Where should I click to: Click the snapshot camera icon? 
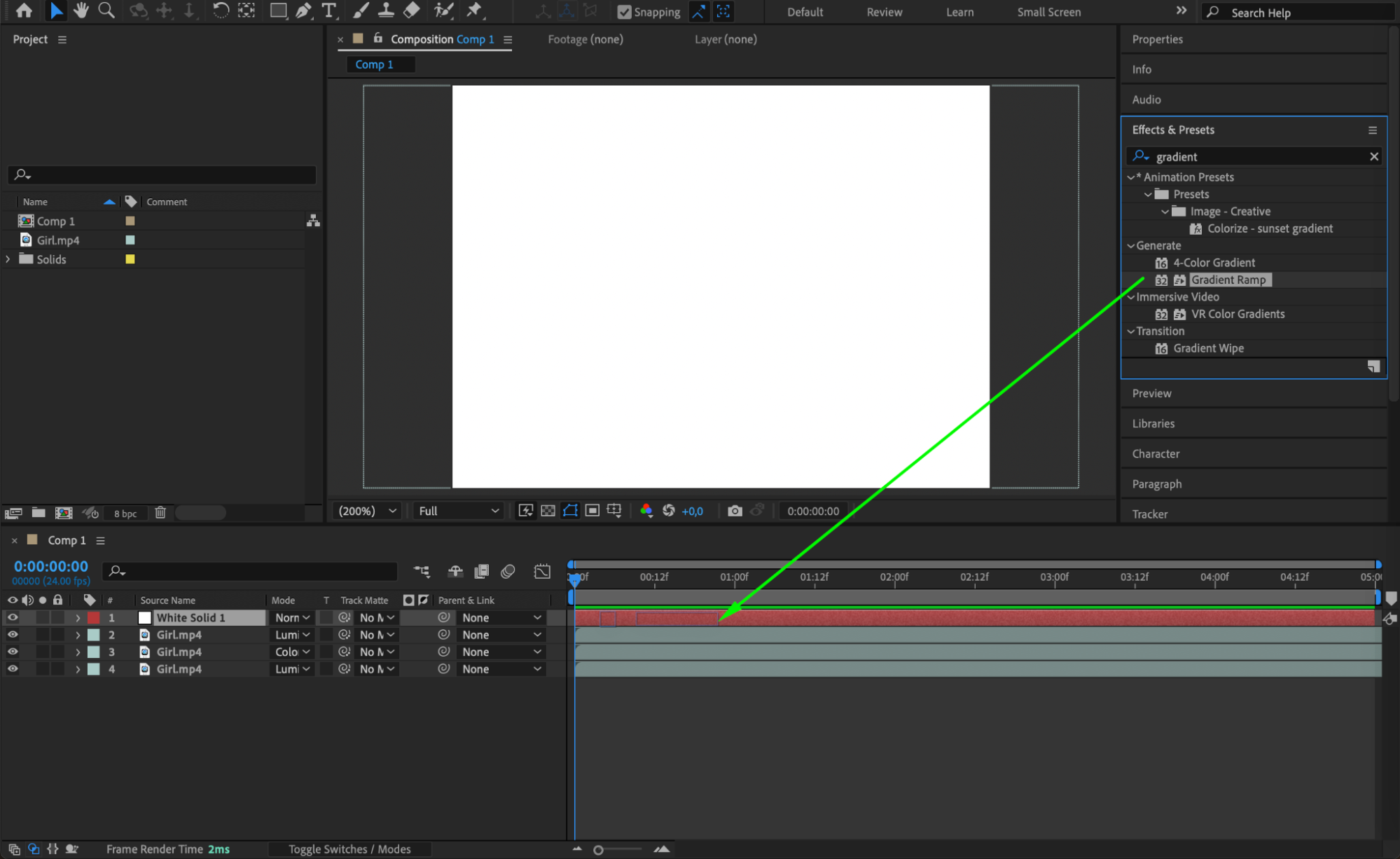(734, 511)
